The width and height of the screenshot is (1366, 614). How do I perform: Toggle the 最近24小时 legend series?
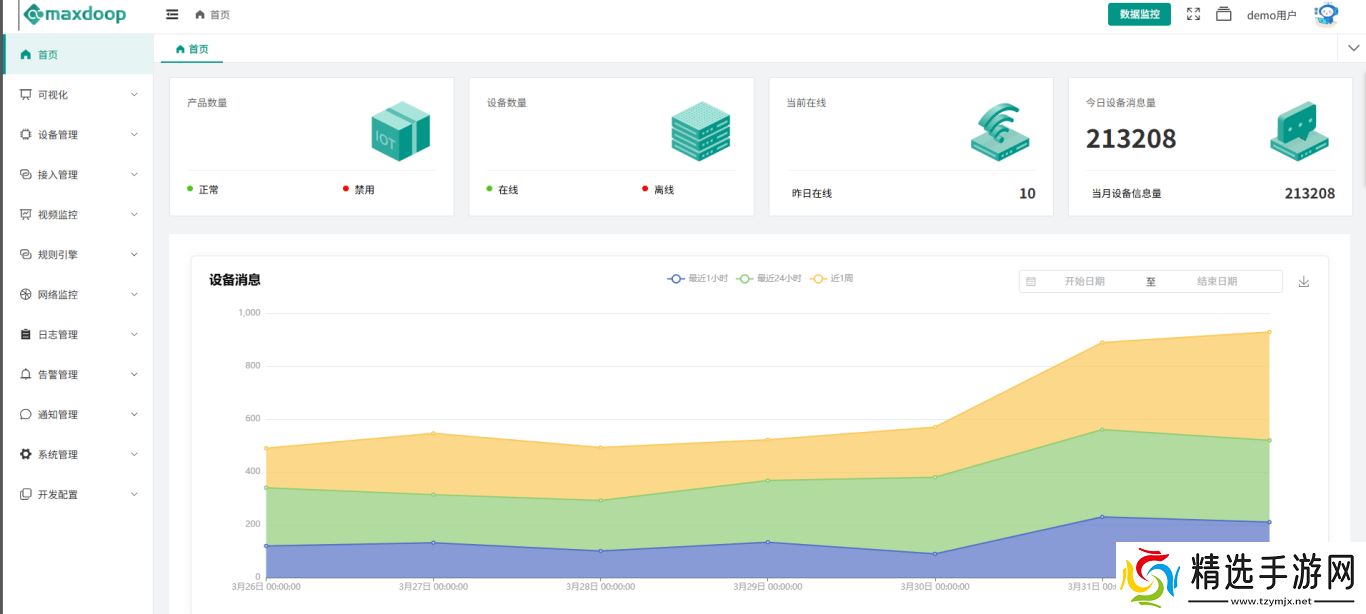click(769, 279)
